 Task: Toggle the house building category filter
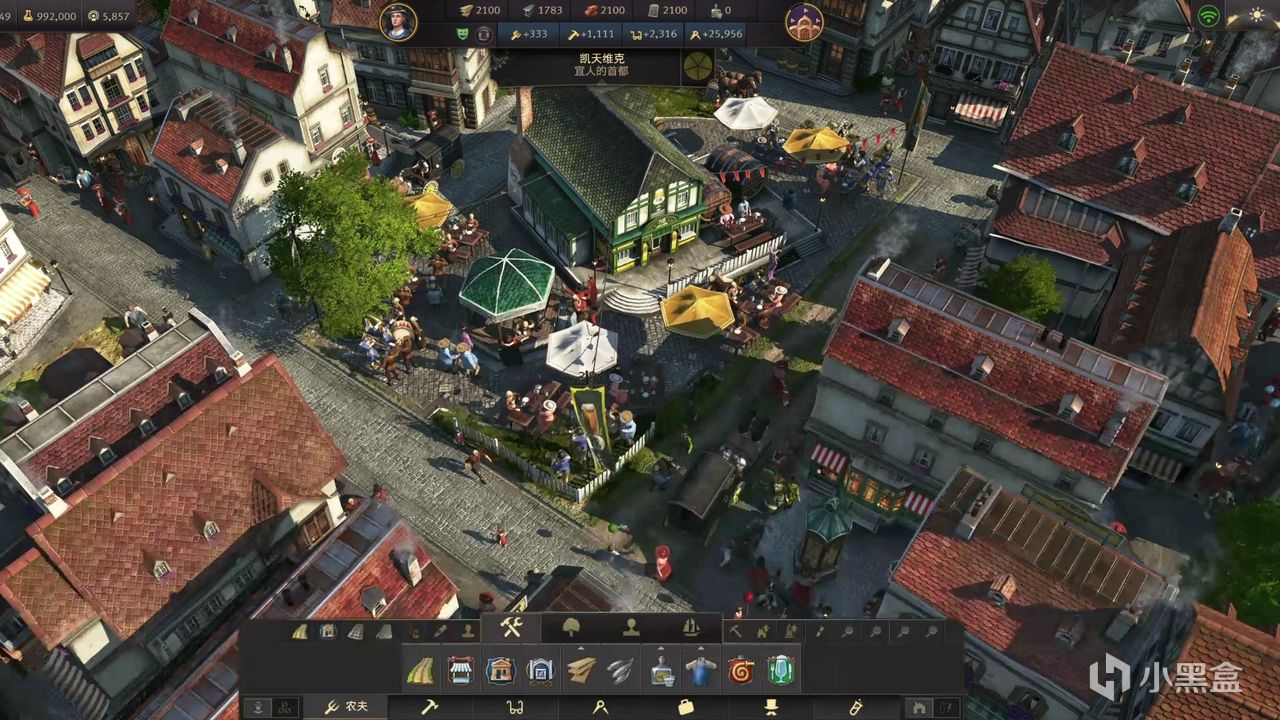918,707
